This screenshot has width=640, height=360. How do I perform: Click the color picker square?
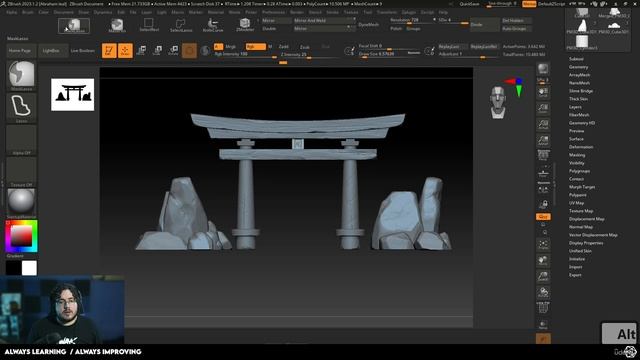click(x=21, y=236)
